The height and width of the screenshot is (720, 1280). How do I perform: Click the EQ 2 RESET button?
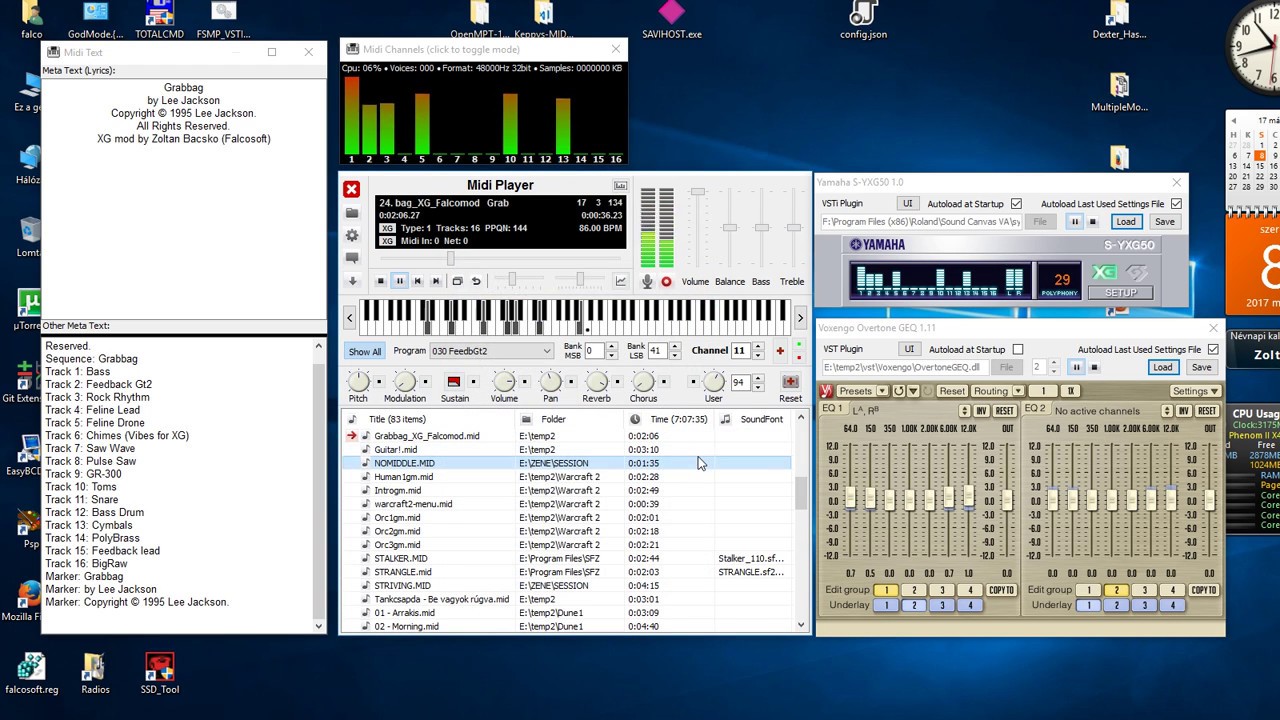(1207, 411)
